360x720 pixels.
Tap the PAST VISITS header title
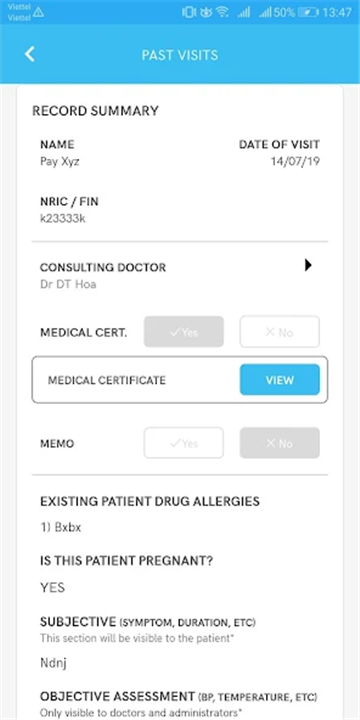180,55
